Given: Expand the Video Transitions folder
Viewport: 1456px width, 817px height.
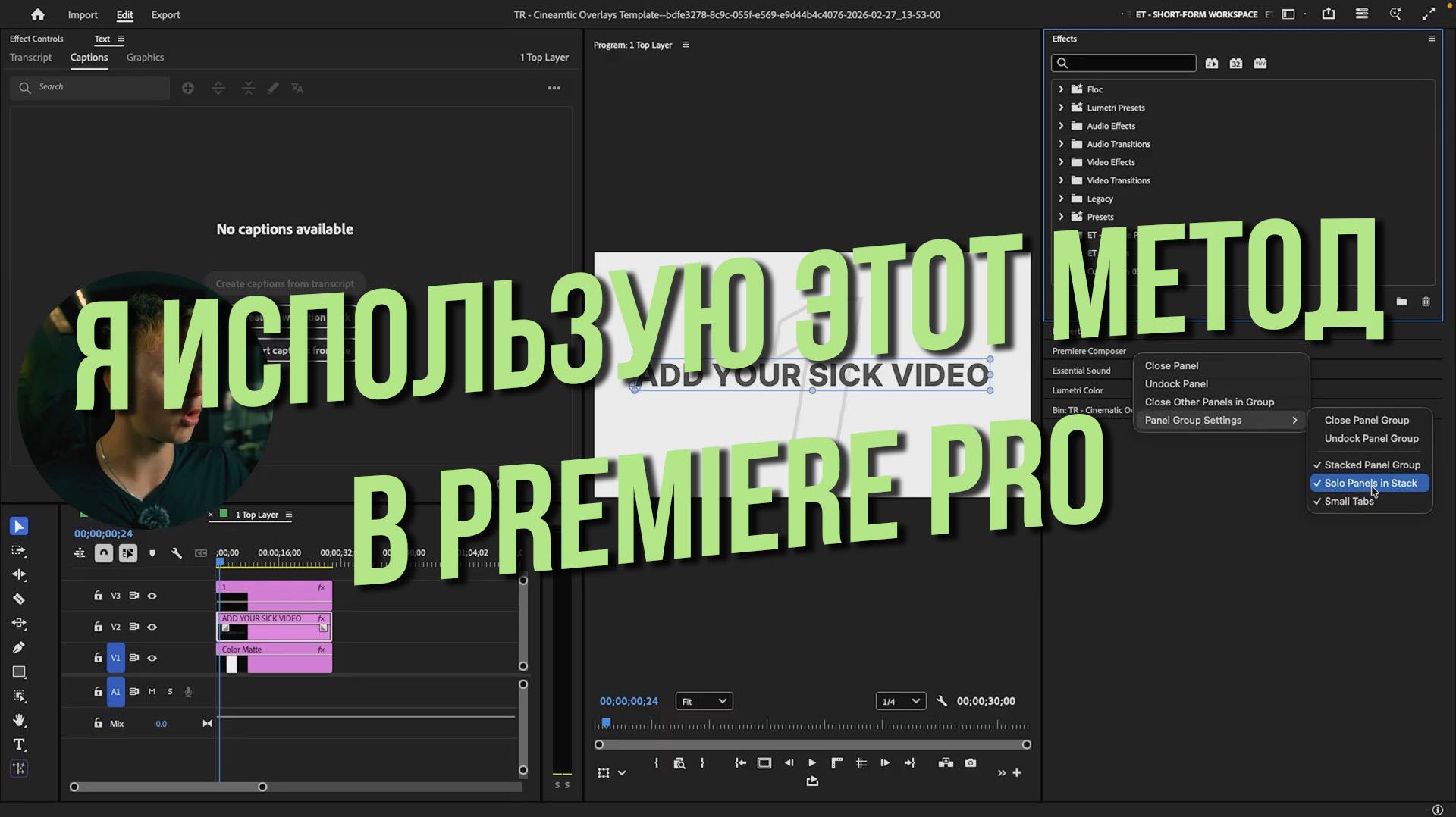Looking at the screenshot, I should pyautogui.click(x=1061, y=180).
